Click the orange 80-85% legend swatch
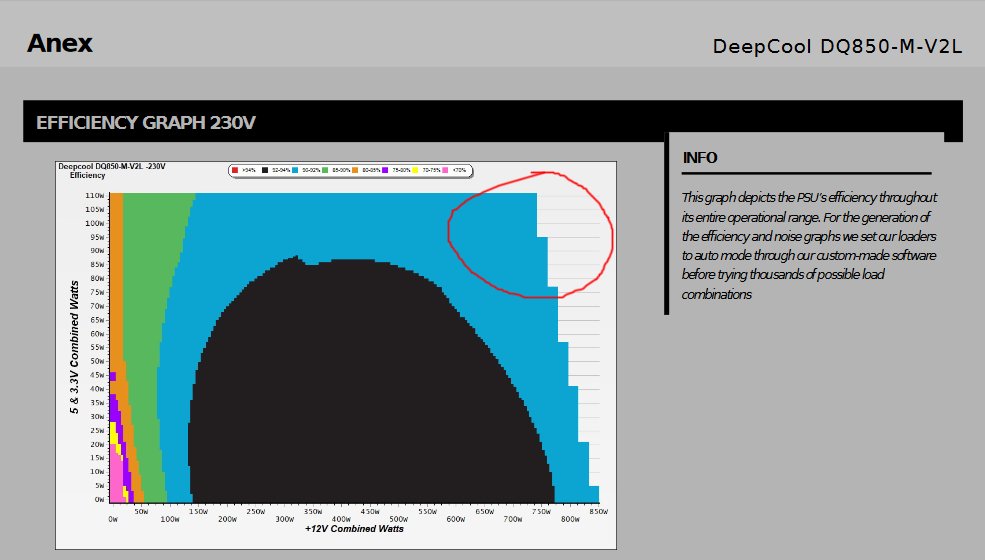 coord(355,170)
